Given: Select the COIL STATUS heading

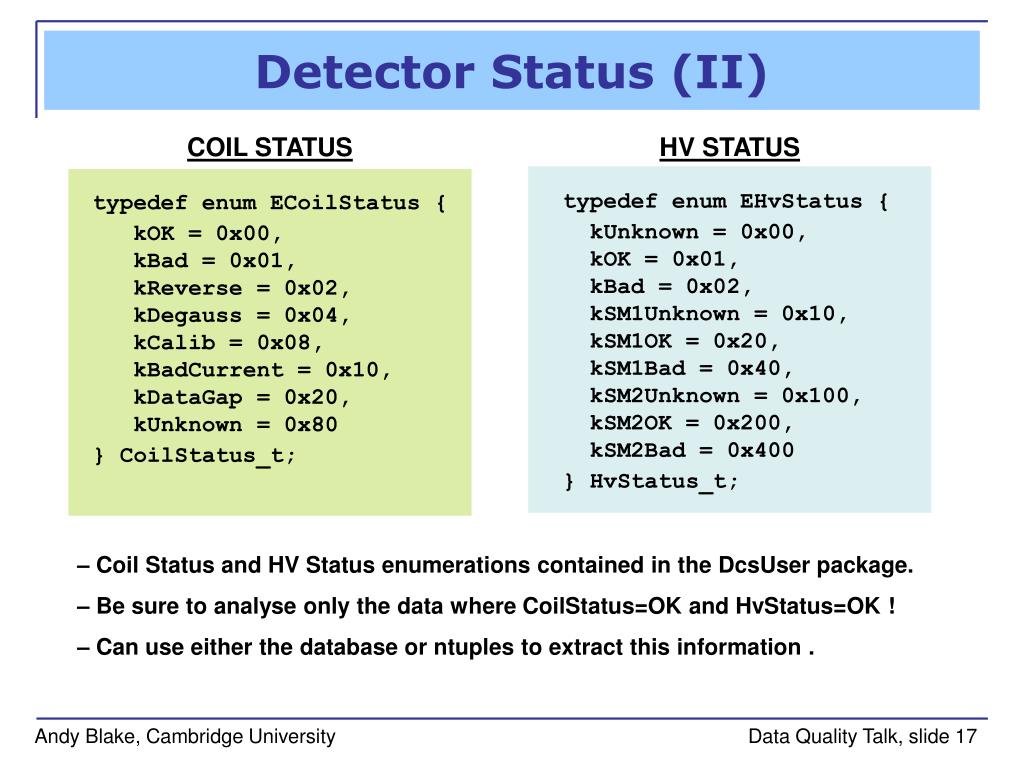Looking at the screenshot, I should coord(270,148).
